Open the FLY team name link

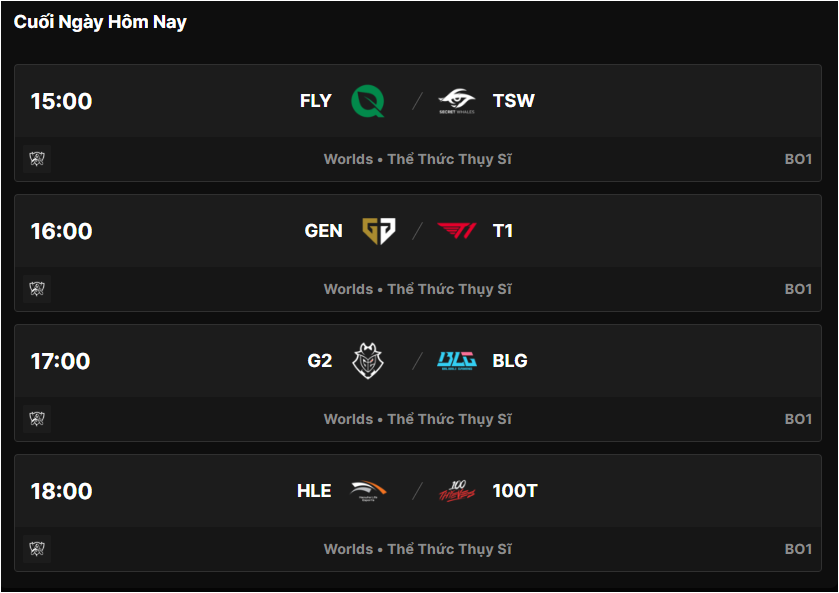point(315,101)
